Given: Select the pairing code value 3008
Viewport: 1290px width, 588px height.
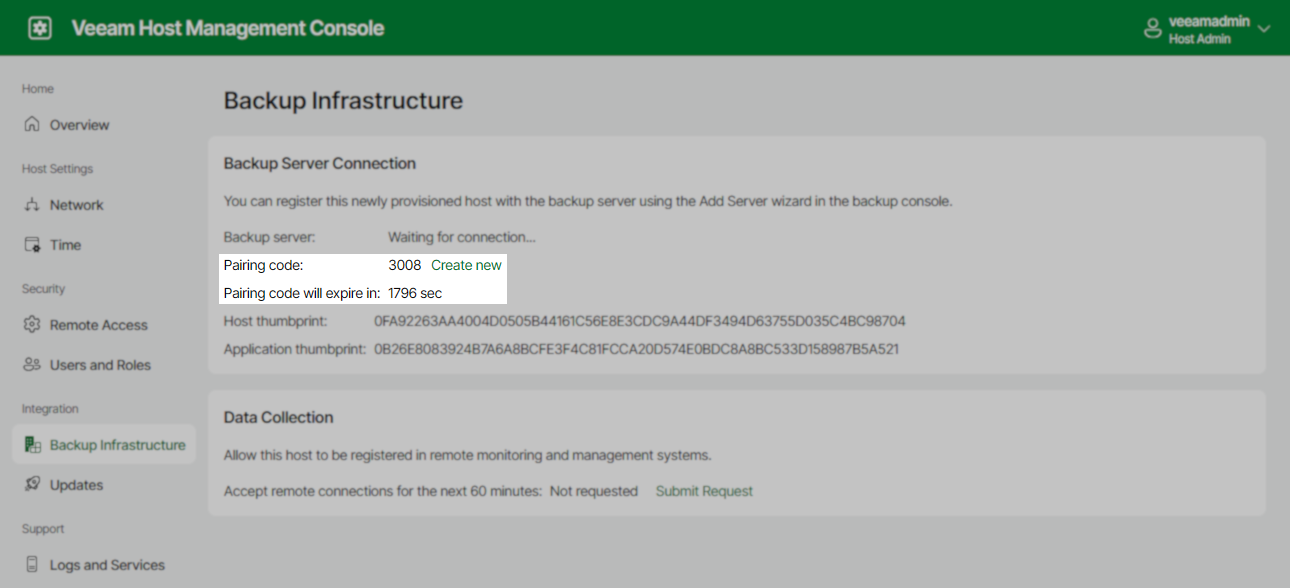Looking at the screenshot, I should pyautogui.click(x=405, y=265).
